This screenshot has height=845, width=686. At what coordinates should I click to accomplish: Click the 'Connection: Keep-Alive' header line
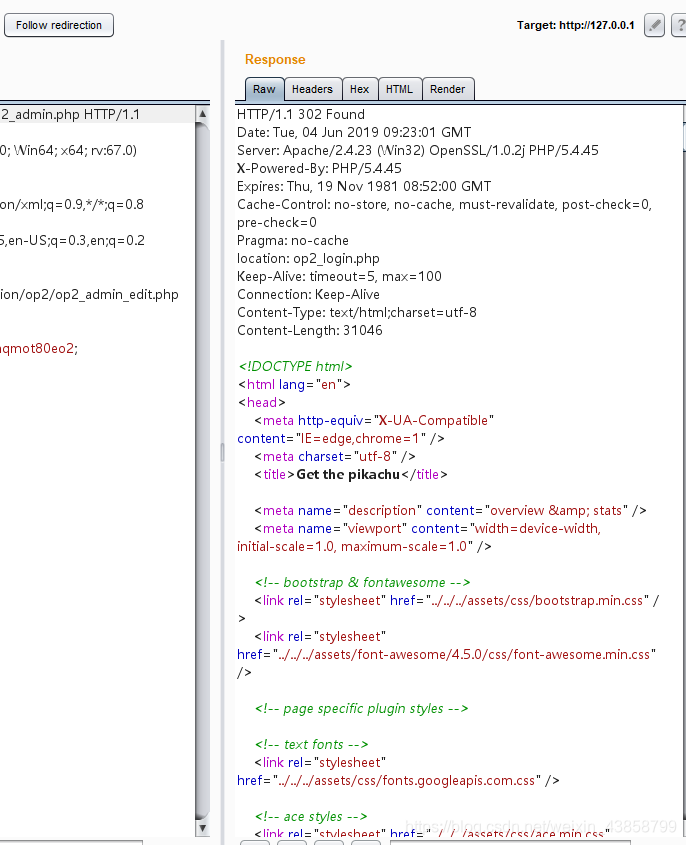[308, 294]
